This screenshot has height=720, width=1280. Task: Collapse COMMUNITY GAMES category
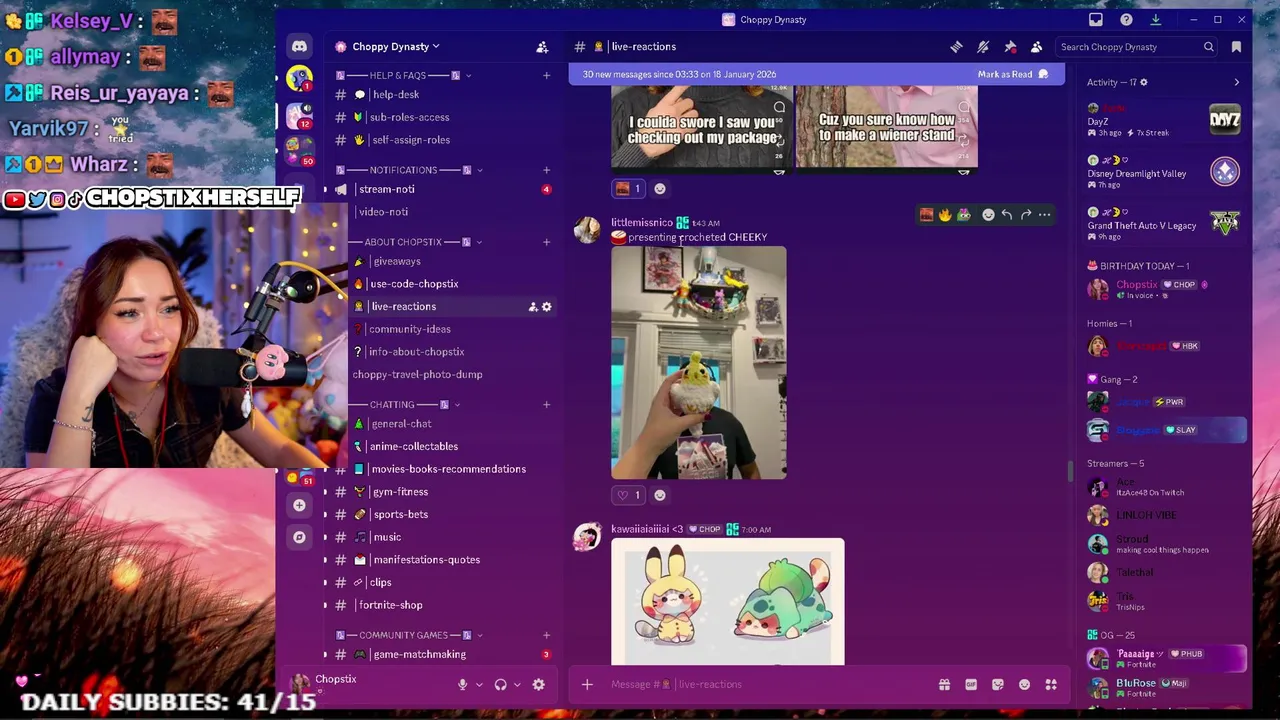(410, 635)
